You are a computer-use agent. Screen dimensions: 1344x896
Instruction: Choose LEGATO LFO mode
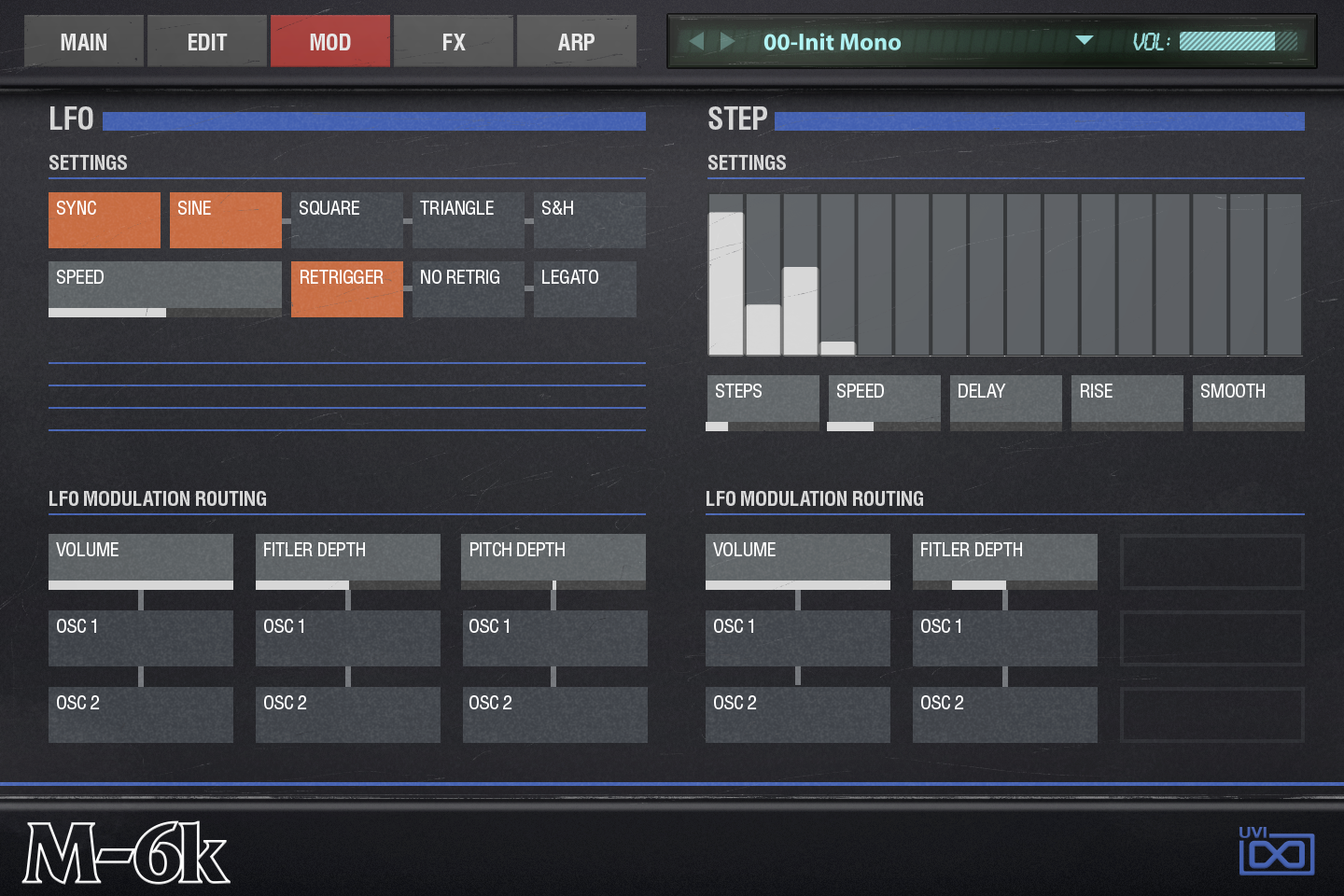click(585, 289)
